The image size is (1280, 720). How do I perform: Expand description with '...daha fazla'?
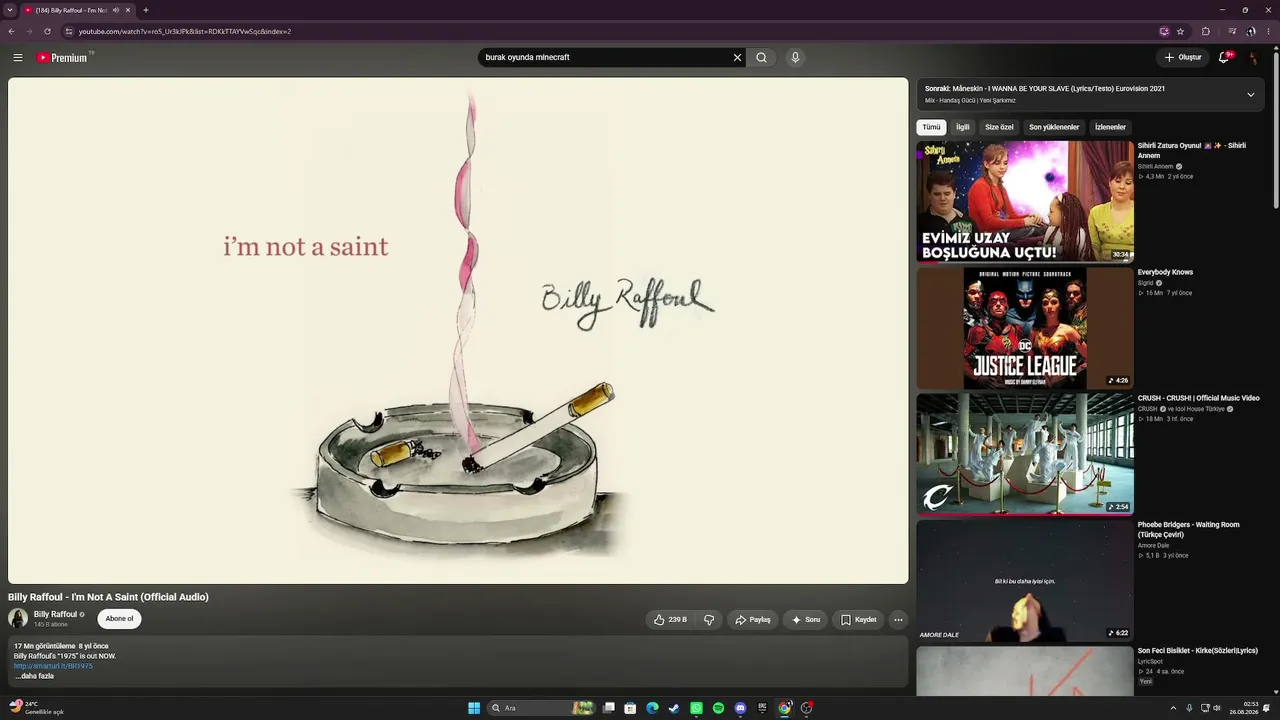(35, 676)
